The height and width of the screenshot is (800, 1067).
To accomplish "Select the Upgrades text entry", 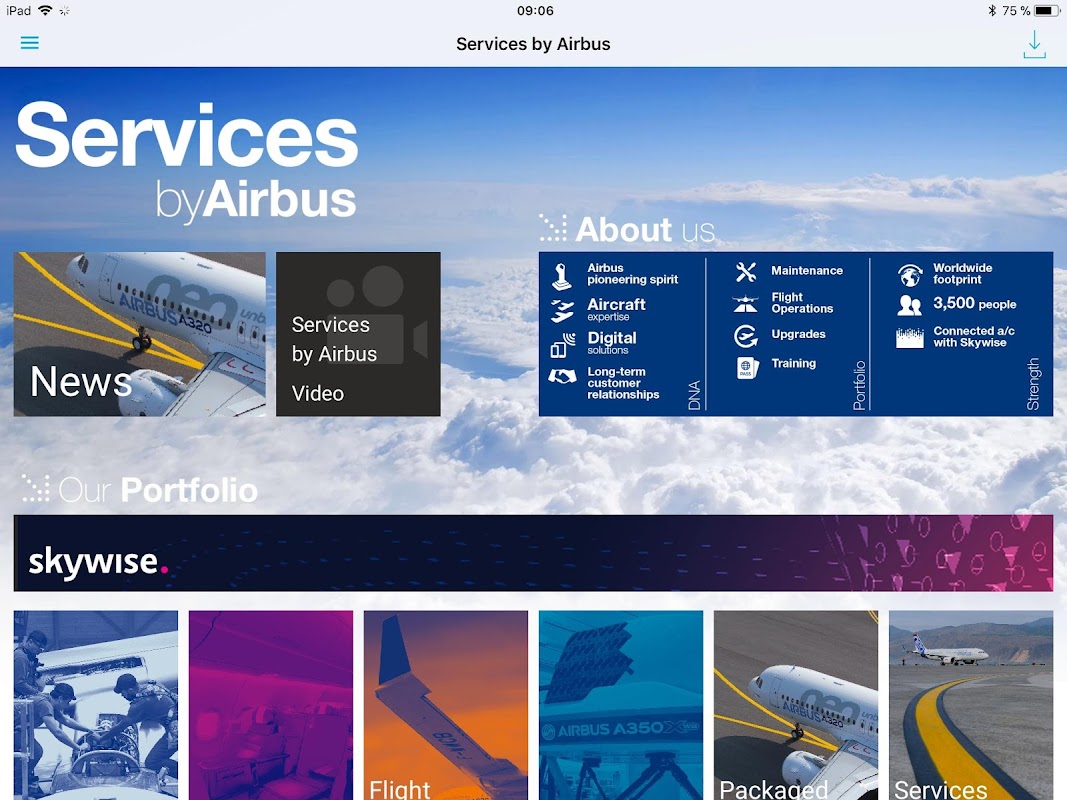I will click(798, 334).
